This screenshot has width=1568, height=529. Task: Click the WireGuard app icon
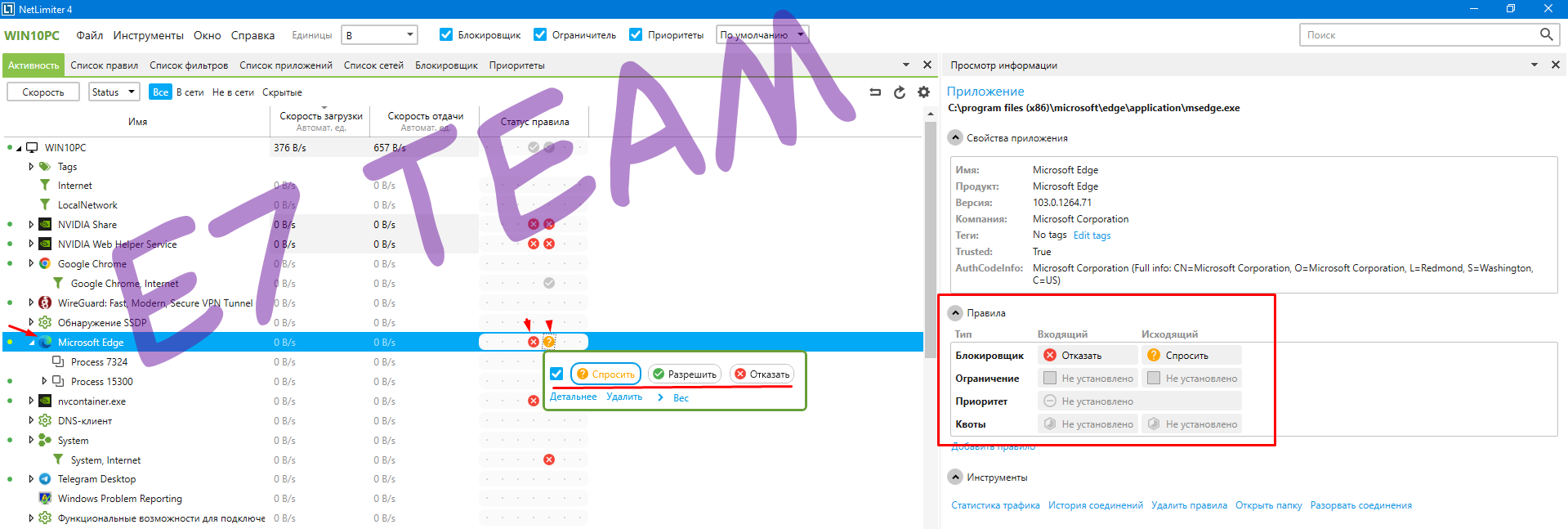pyautogui.click(x=45, y=303)
